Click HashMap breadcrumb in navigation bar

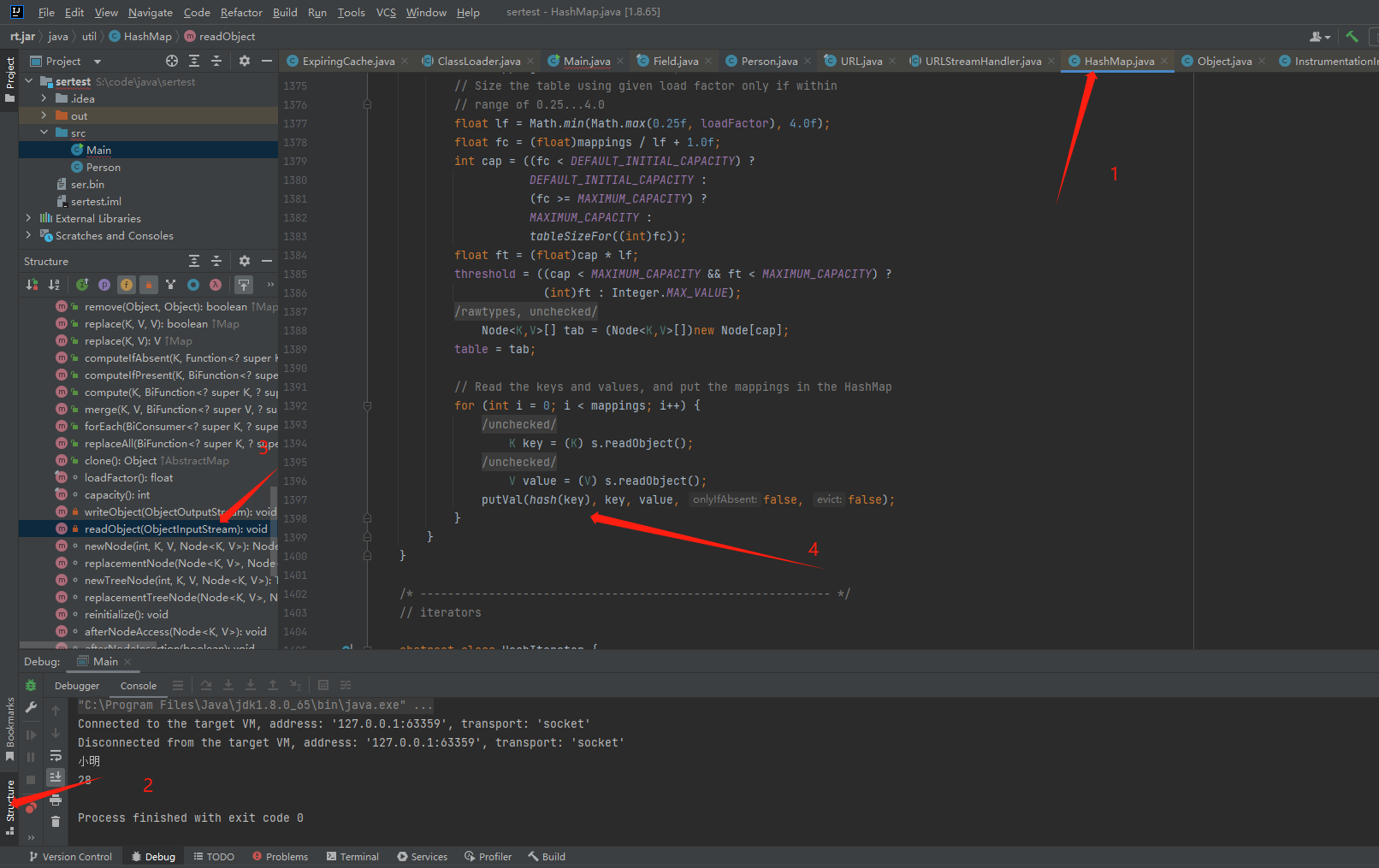[140, 37]
